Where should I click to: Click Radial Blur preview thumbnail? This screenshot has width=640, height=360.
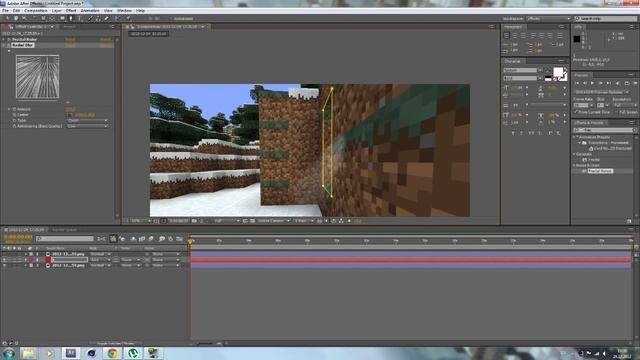38,77
